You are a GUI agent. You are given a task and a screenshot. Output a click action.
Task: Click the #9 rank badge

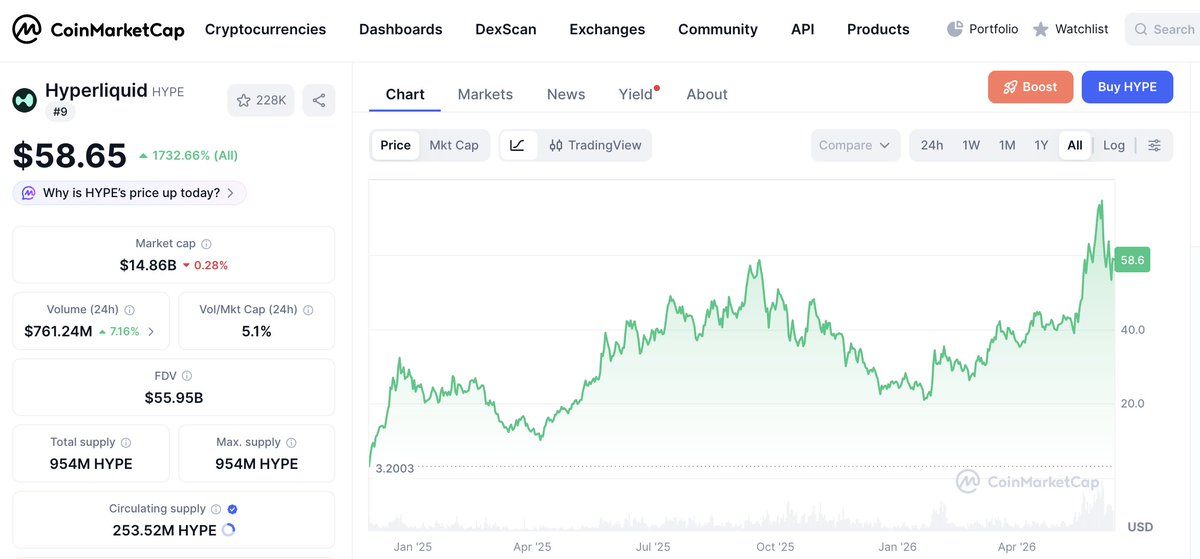[x=59, y=112]
